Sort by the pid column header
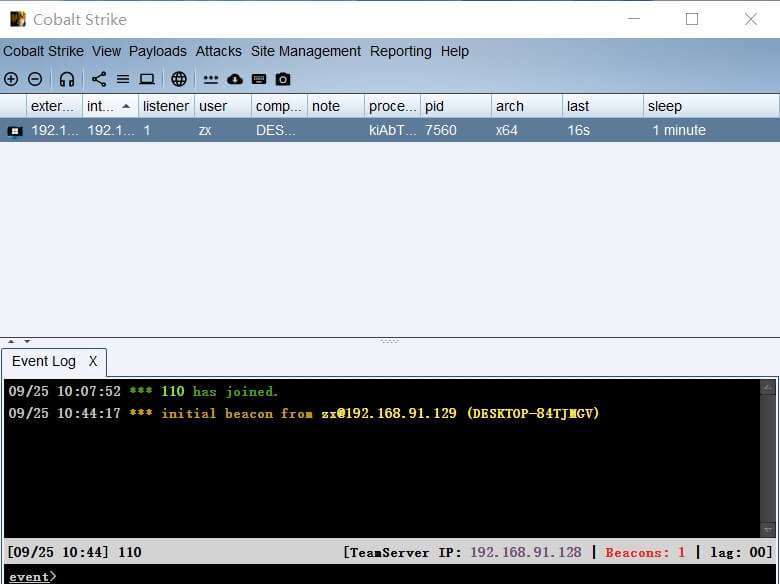This screenshot has height=584, width=780. click(456, 106)
